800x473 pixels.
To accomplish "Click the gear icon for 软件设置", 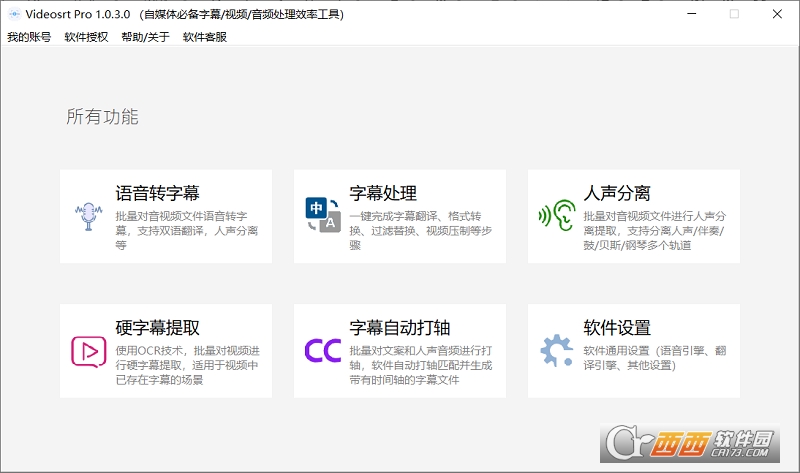I will (556, 351).
